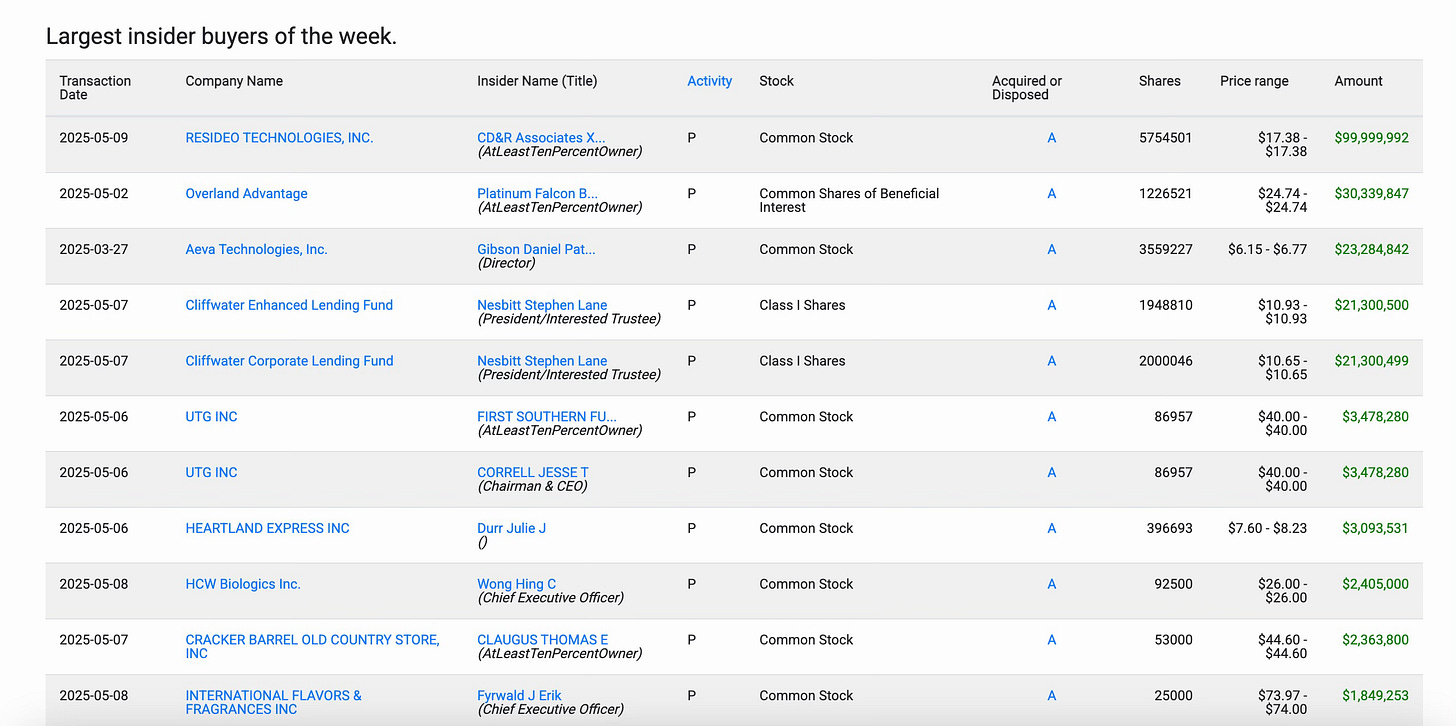The height and width of the screenshot is (726, 1456).
Task: Click the Price range column header
Action: click(x=1254, y=81)
